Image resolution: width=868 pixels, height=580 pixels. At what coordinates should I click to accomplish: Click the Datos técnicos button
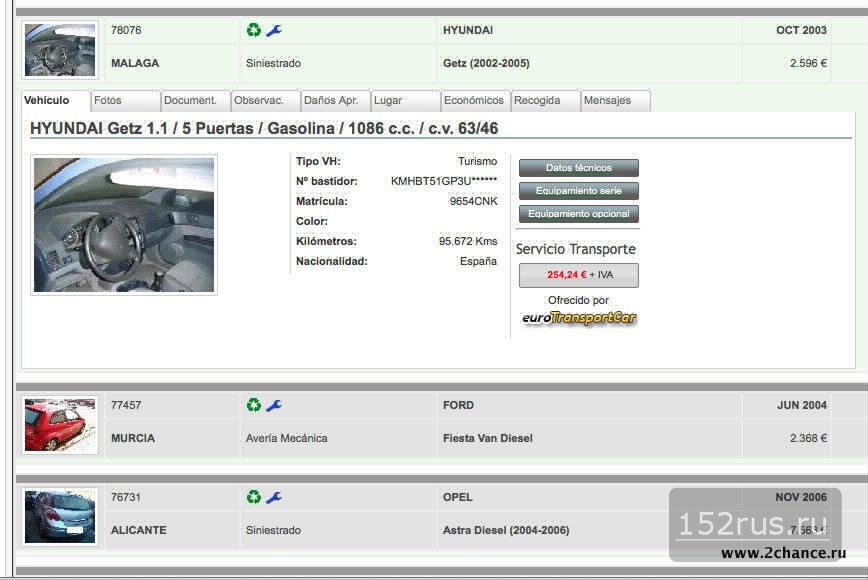tap(578, 168)
